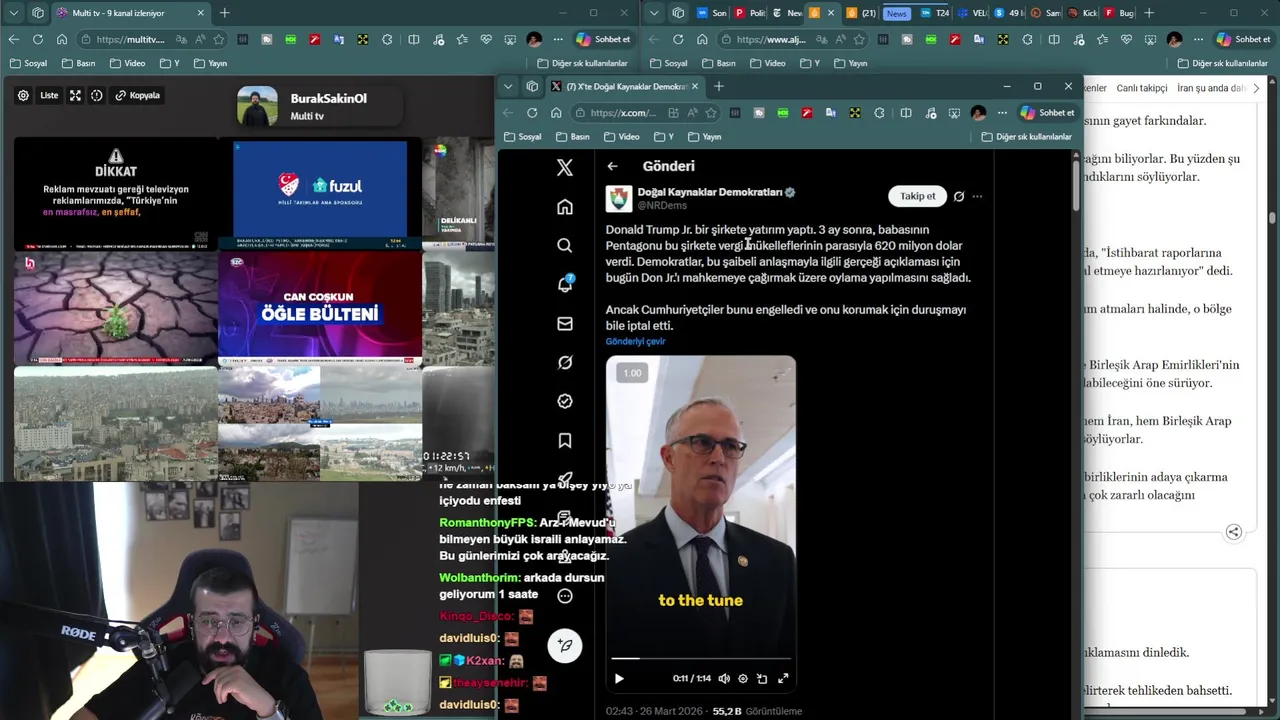Switch to T24 tab in Al Jazeera window

[x=934, y=13]
